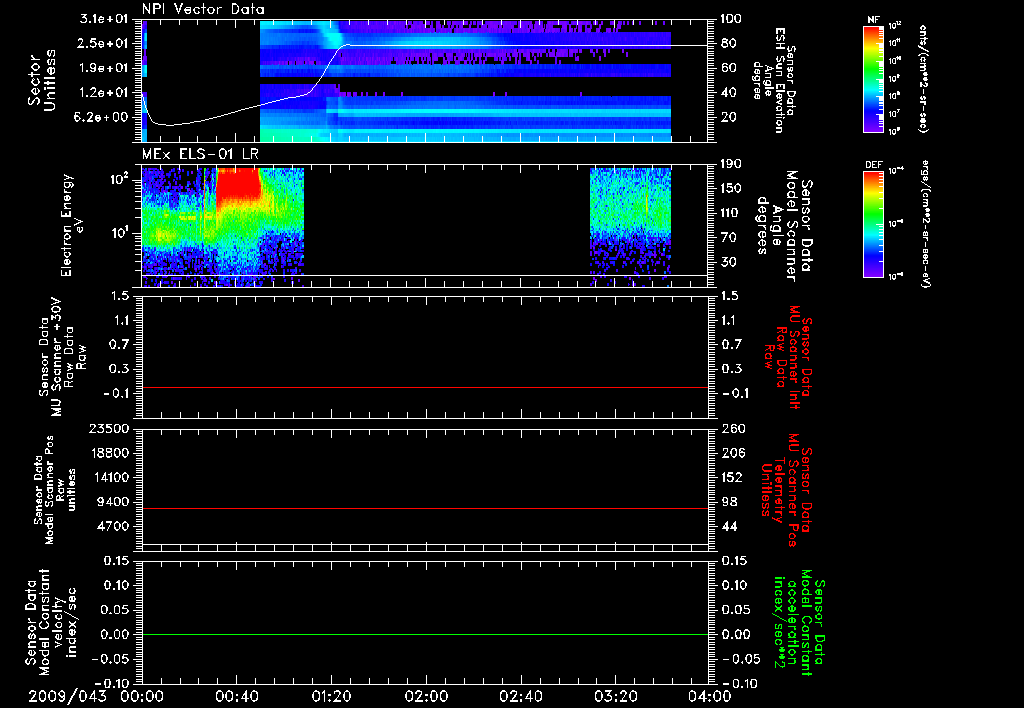Click the "14100" scanner position tick label
The height and width of the screenshot is (708, 1024).
[x=111, y=477]
